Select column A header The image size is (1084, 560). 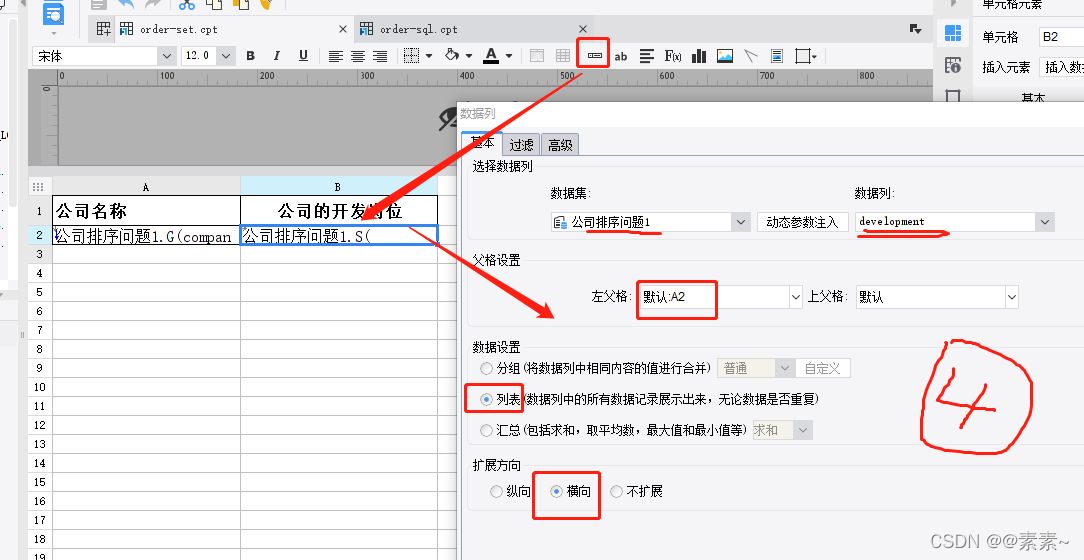[x=146, y=187]
